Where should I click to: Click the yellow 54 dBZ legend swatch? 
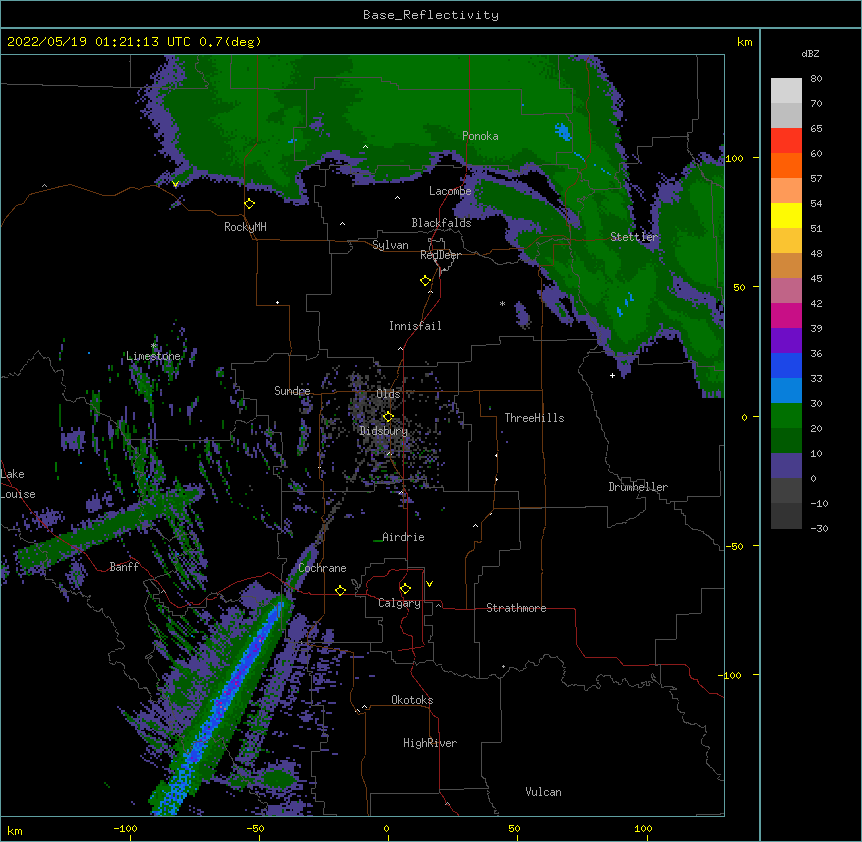point(786,215)
